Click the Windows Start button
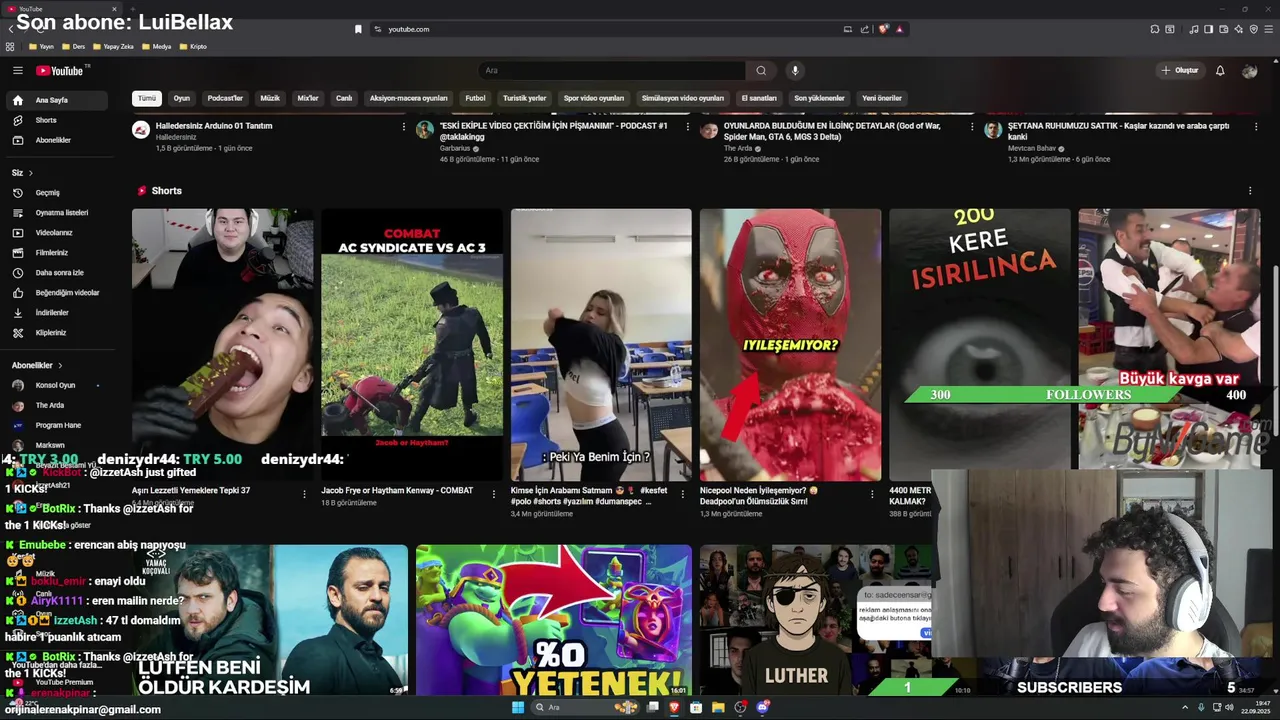Viewport: 1280px width, 720px height. click(x=518, y=707)
